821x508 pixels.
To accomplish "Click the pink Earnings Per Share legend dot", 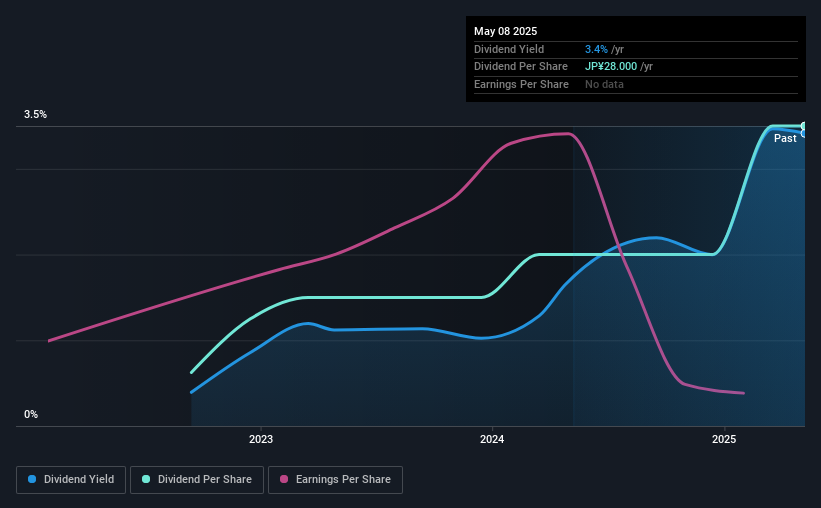I will pos(284,479).
